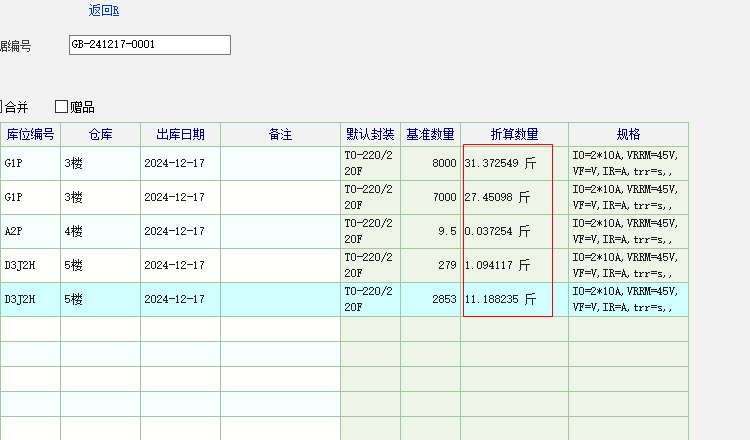
Task: Select the 备注 column header
Action: pos(280,134)
